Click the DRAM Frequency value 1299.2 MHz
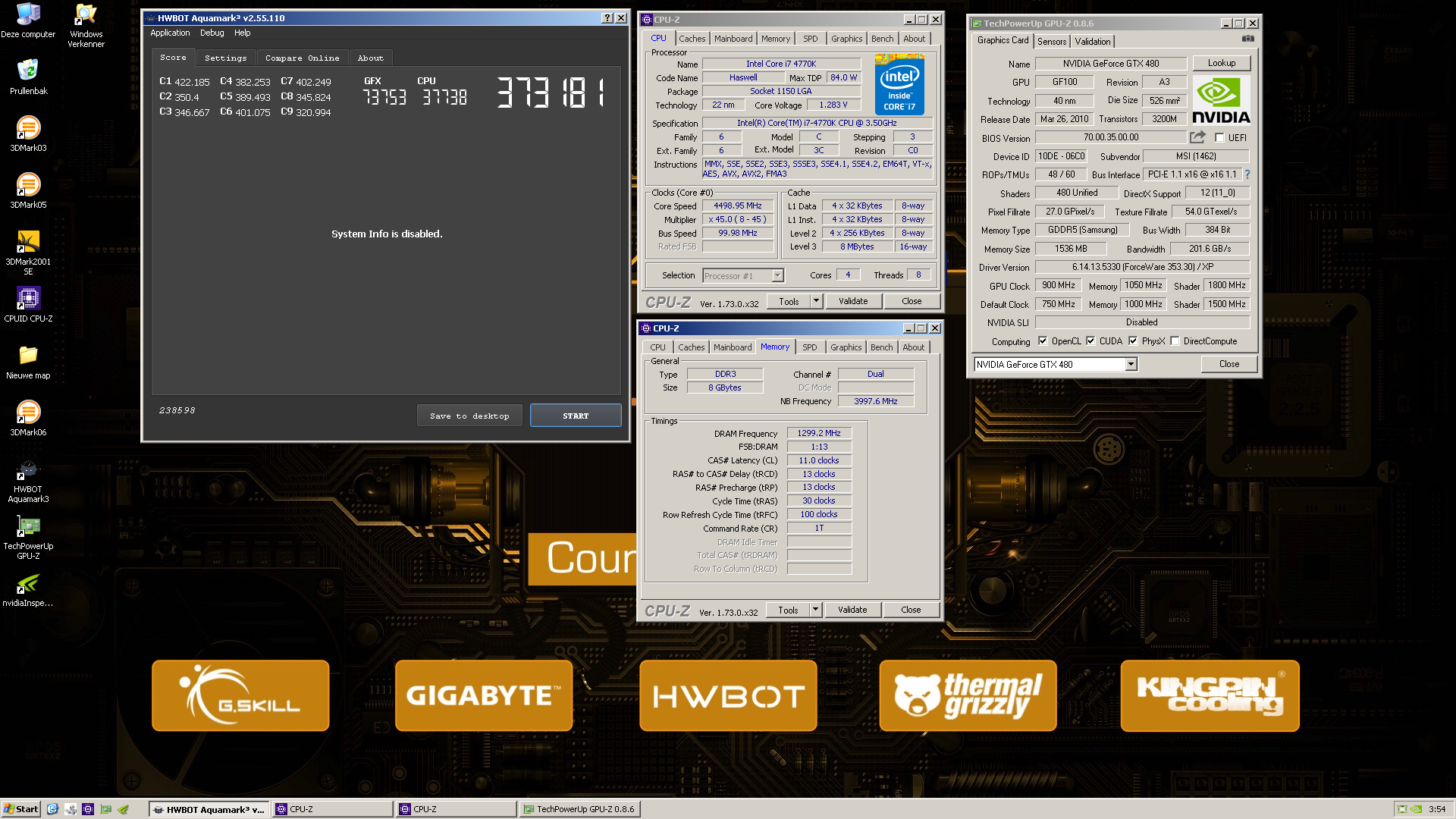This screenshot has width=1456, height=819. [x=819, y=433]
